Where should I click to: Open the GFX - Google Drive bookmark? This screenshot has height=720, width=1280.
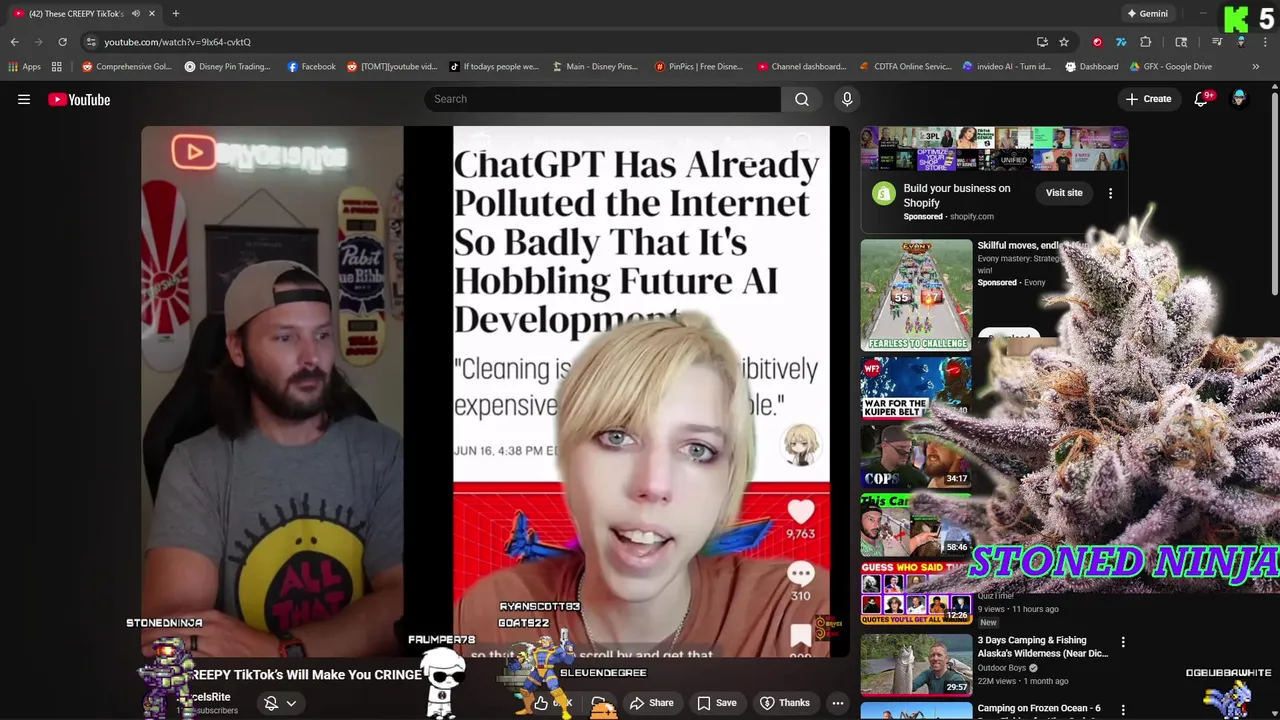pos(1171,67)
